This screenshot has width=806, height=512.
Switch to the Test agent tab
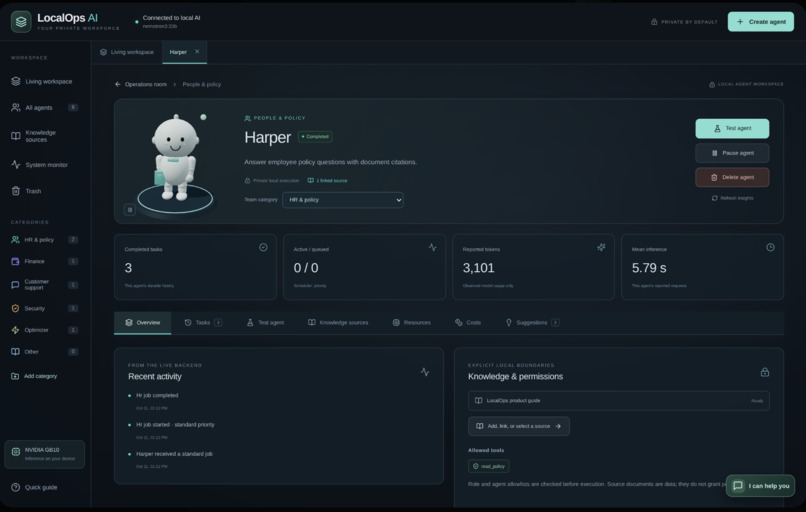point(265,322)
